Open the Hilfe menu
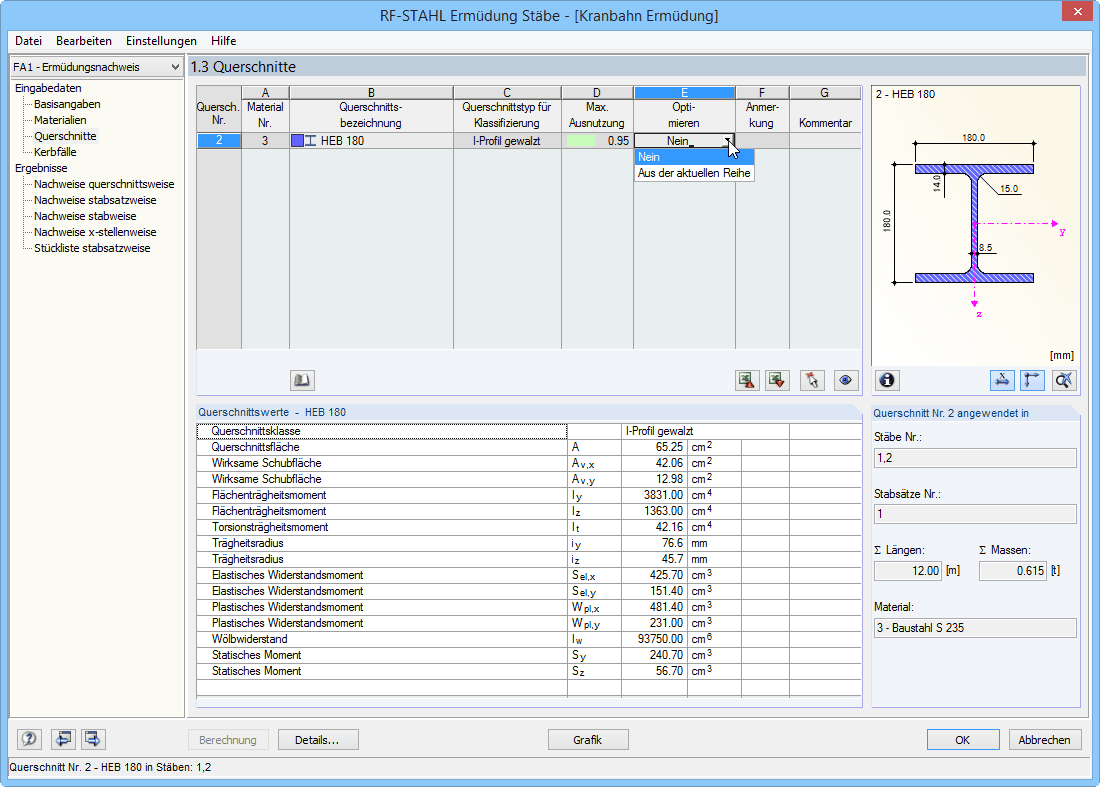 [x=224, y=41]
